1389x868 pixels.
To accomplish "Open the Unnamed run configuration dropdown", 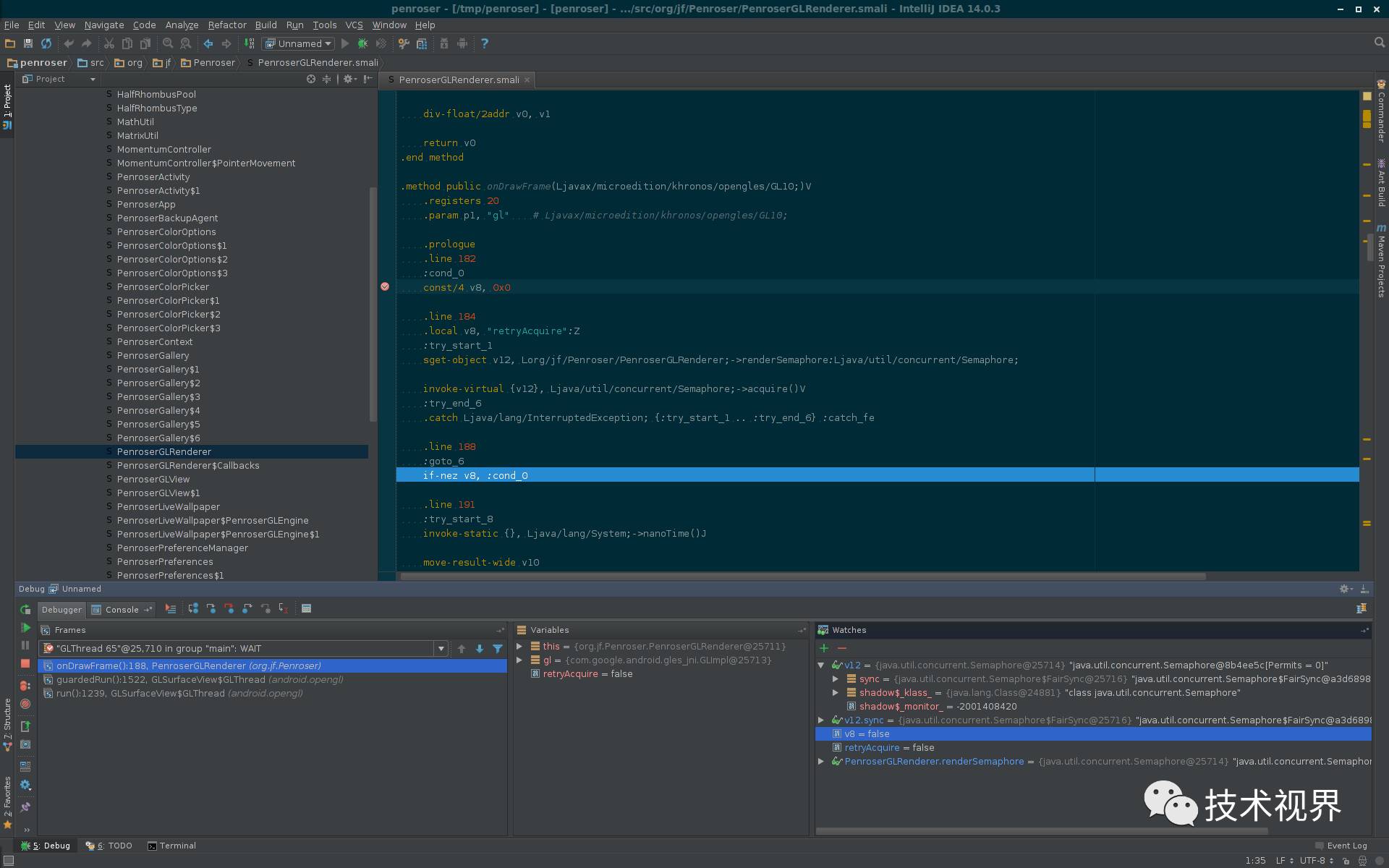I will (x=299, y=43).
